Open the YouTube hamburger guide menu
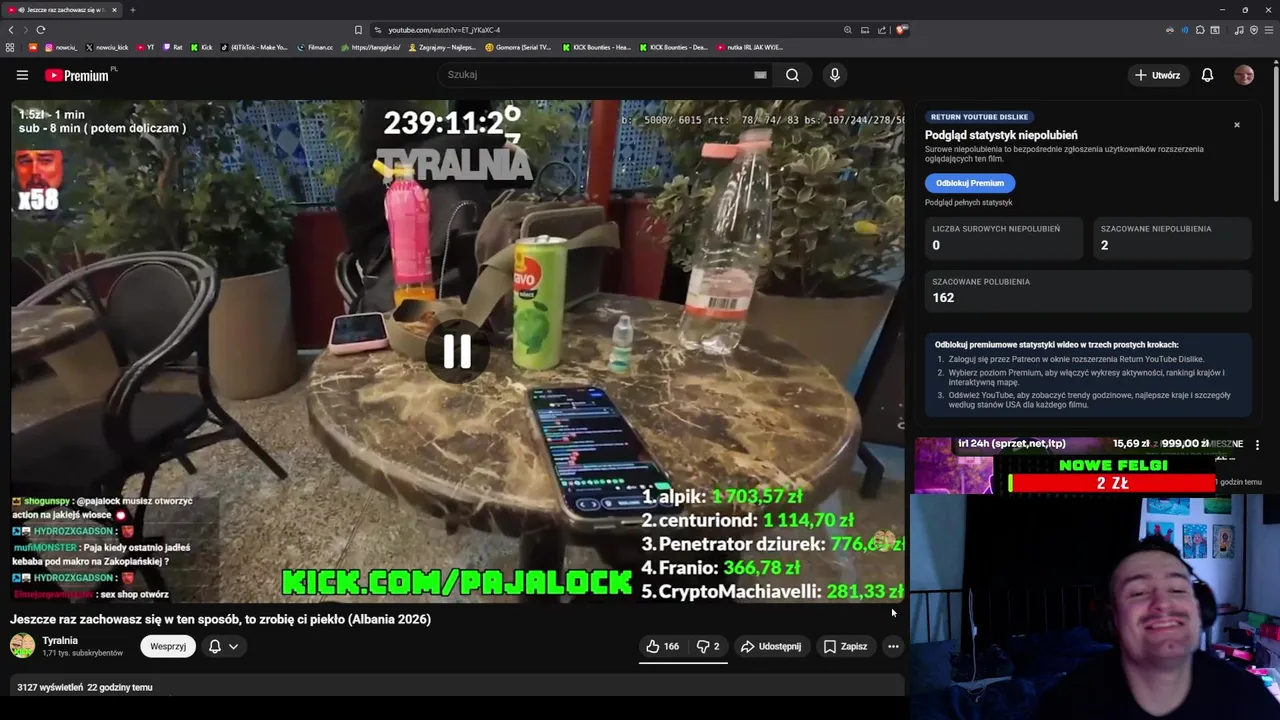The width and height of the screenshot is (1280, 720). click(22, 75)
